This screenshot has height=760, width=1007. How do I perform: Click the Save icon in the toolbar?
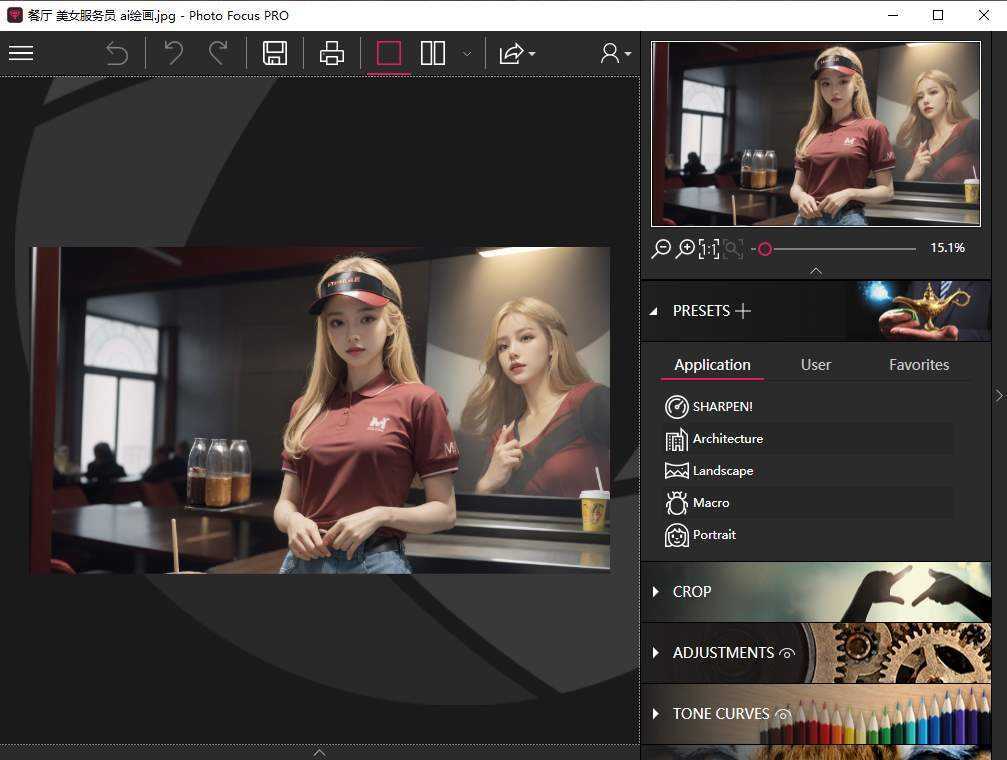coord(275,53)
